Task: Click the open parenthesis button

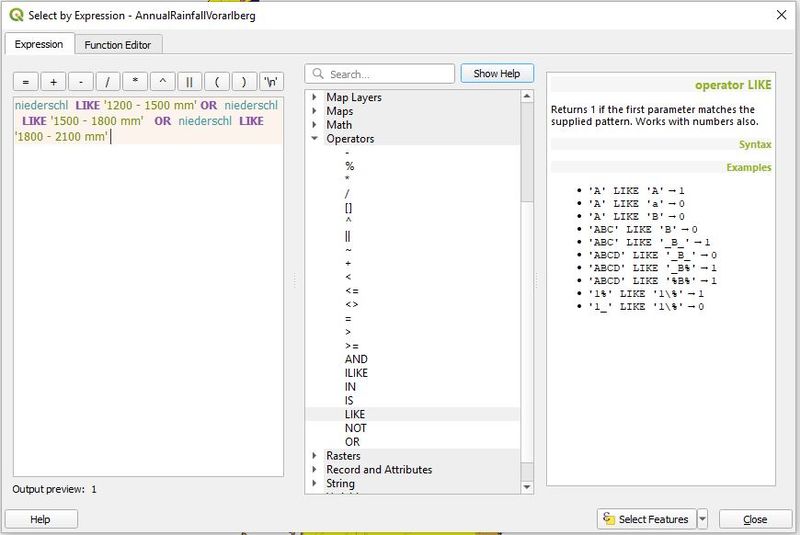Action: tap(217, 81)
